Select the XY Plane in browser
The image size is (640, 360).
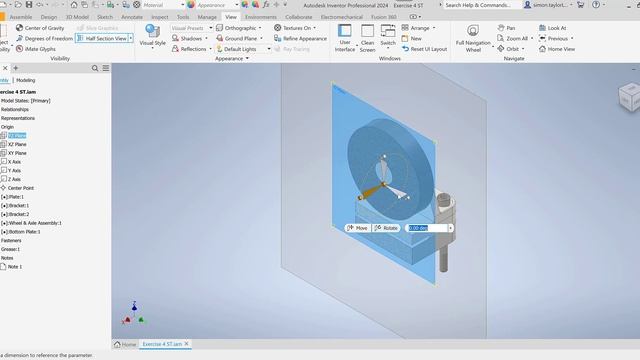[x=17, y=153]
